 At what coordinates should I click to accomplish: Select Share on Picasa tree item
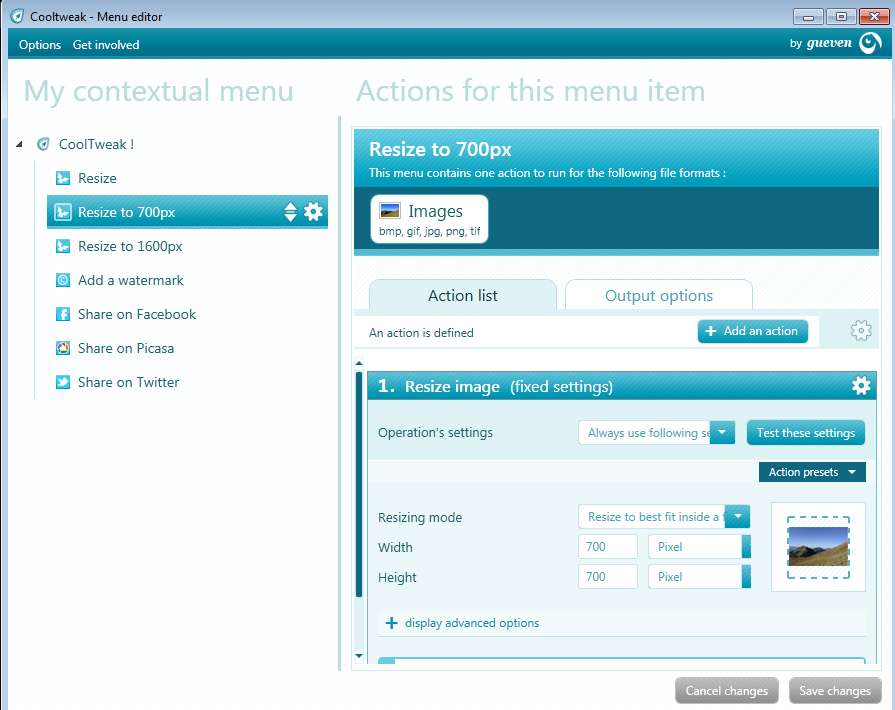click(x=126, y=348)
